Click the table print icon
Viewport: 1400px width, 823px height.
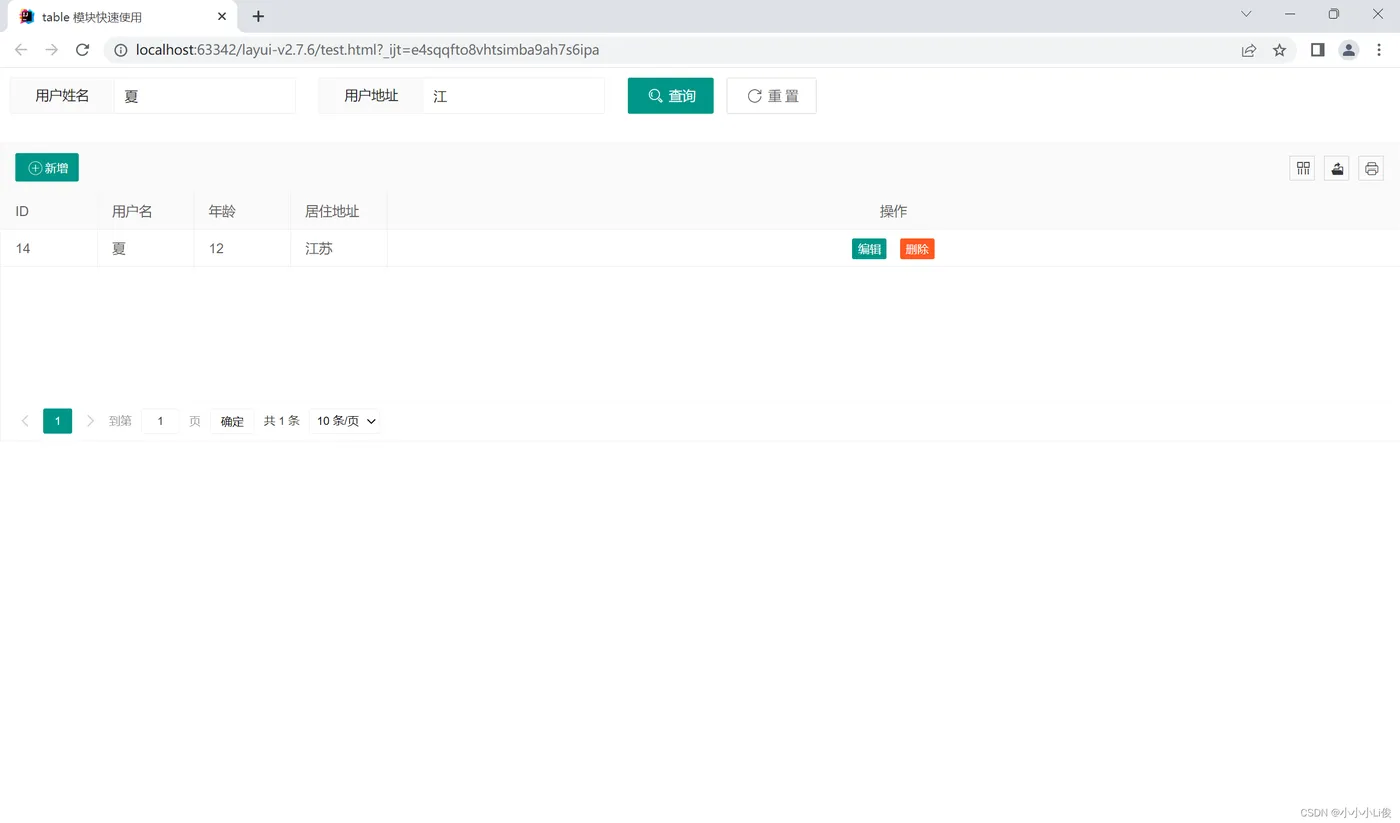(1371, 168)
